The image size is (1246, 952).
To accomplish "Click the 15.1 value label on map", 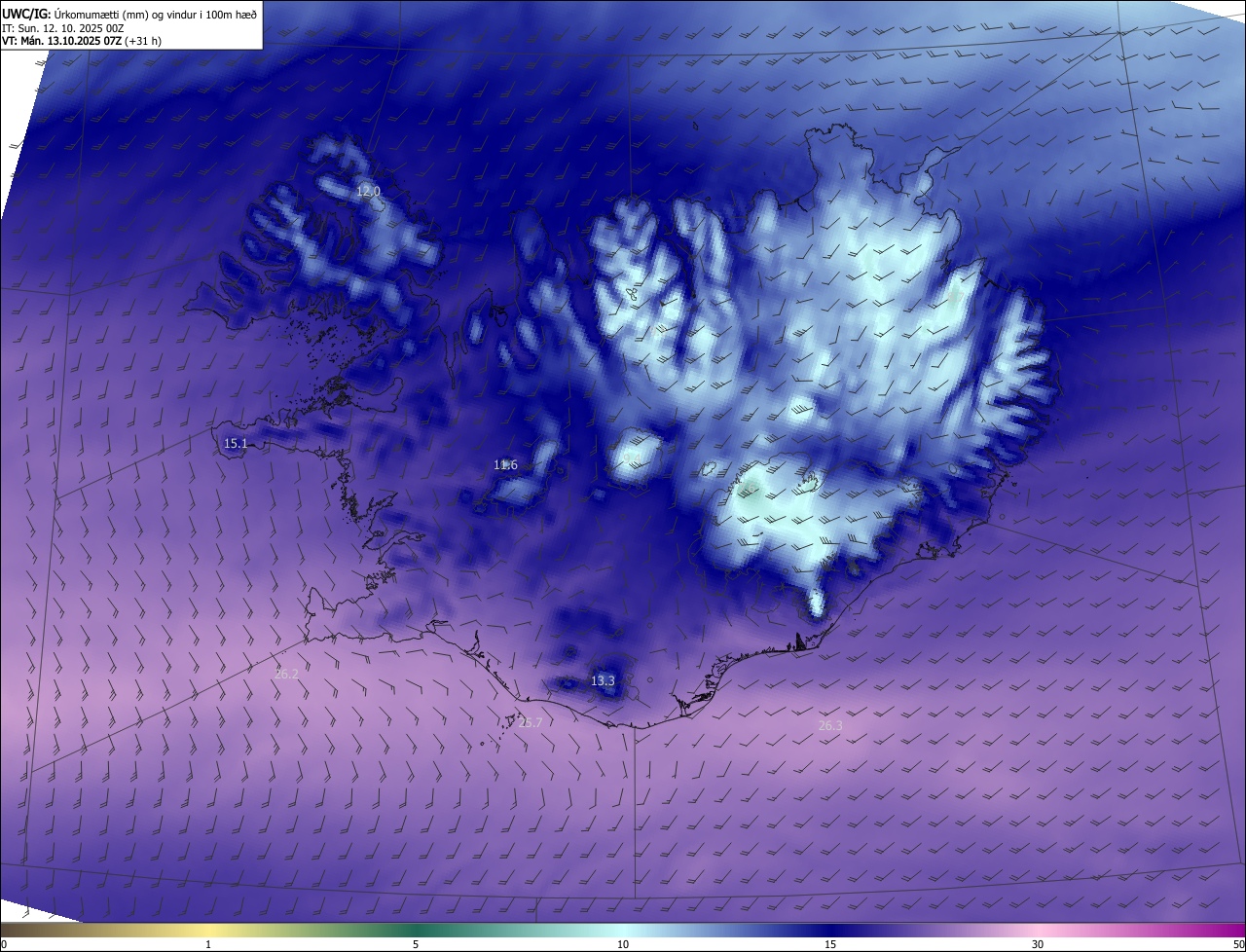I will click(236, 444).
